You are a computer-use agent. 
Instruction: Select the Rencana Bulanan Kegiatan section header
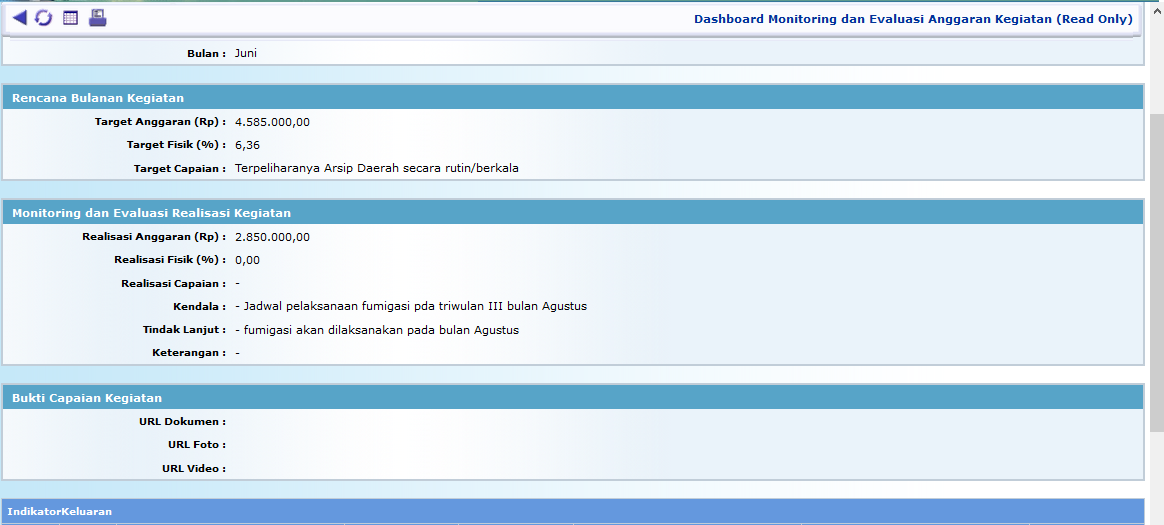(x=98, y=98)
